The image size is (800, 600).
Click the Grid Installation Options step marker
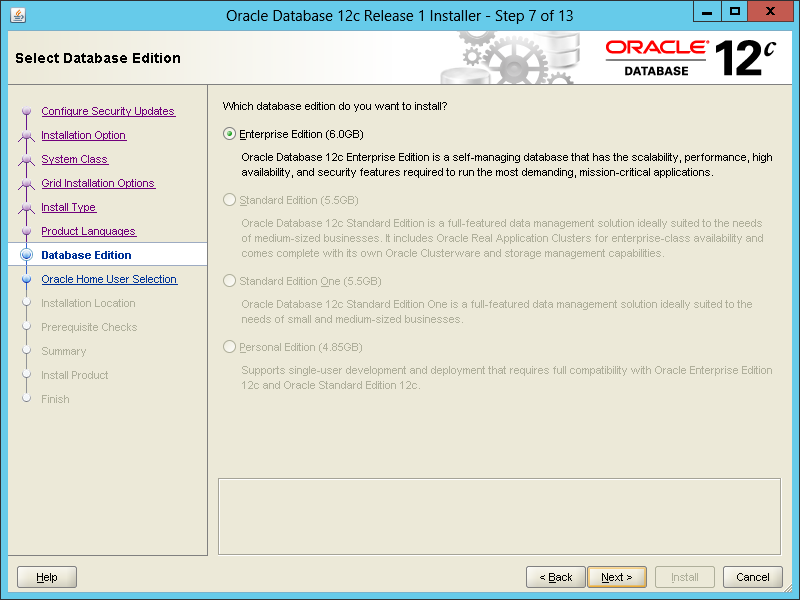click(27, 184)
